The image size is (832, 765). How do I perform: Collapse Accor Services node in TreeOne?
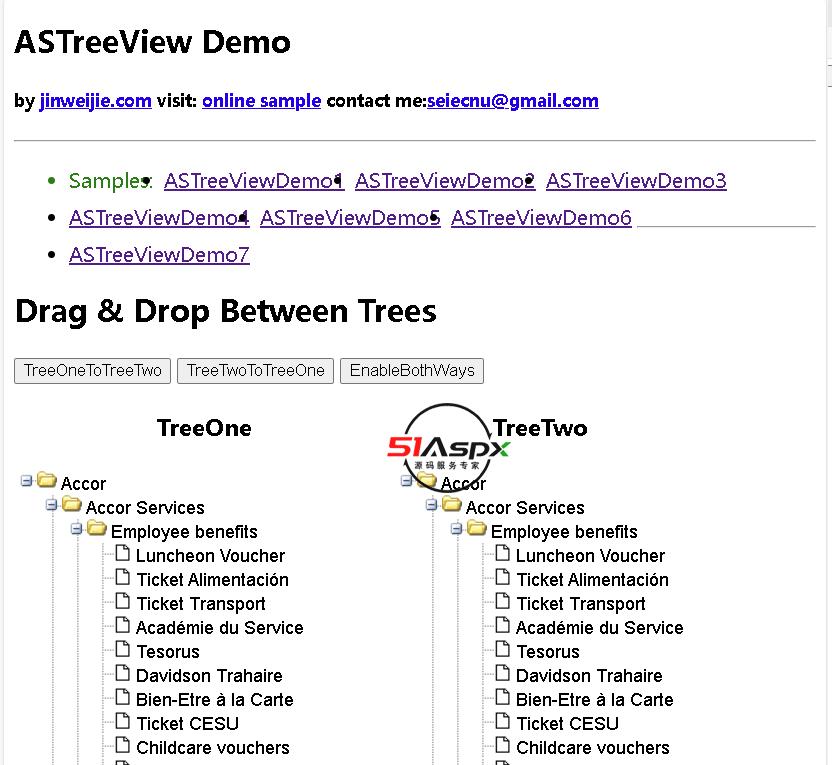pos(51,505)
